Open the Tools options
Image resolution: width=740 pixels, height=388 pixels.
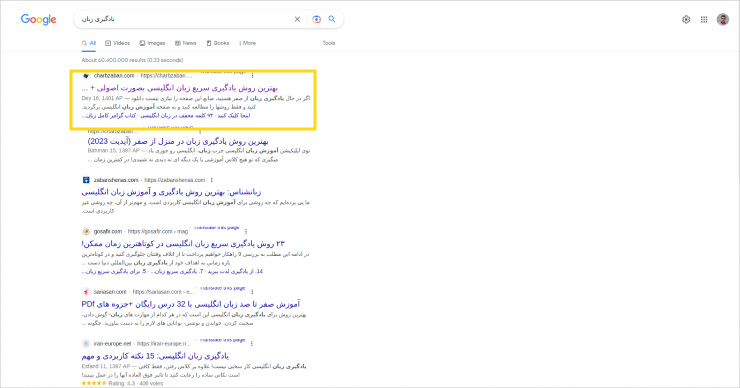click(329, 43)
